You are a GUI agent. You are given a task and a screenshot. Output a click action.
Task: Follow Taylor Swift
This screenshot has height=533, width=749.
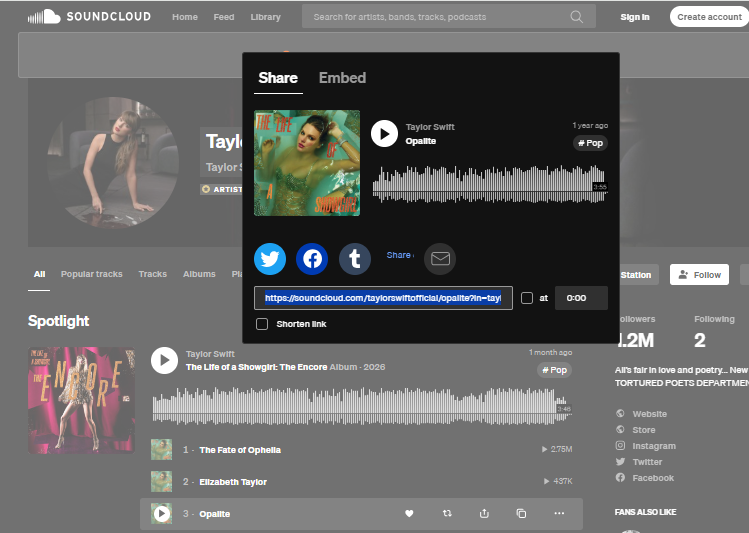[x=699, y=275]
